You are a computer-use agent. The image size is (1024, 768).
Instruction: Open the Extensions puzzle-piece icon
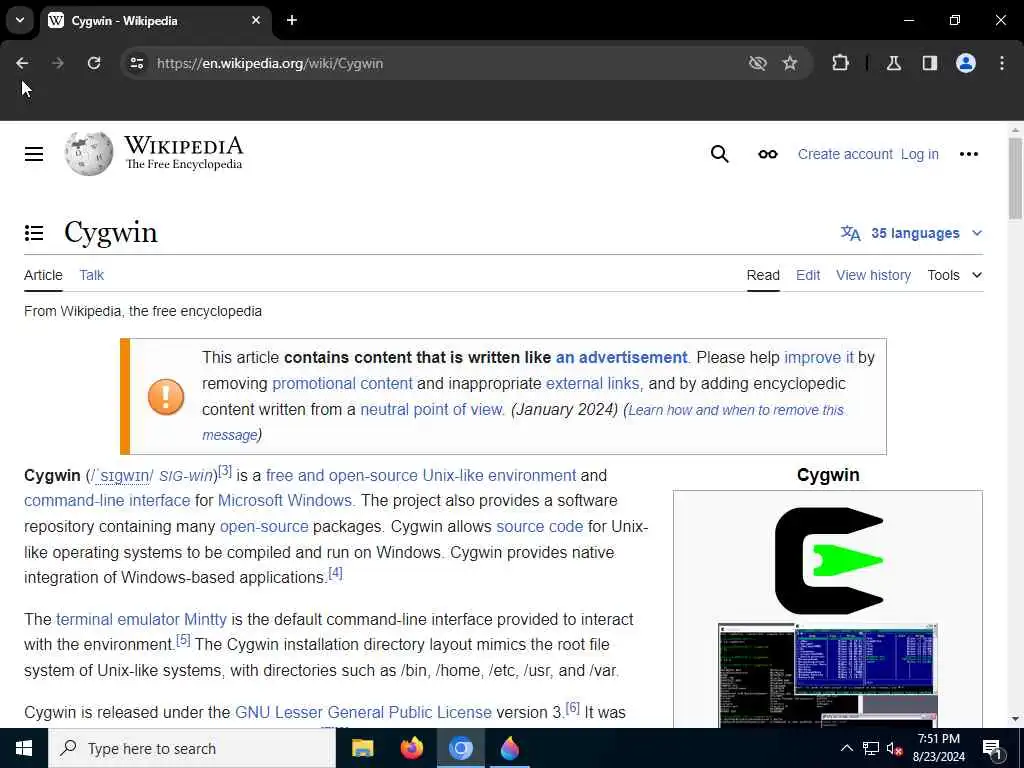pyautogui.click(x=840, y=63)
